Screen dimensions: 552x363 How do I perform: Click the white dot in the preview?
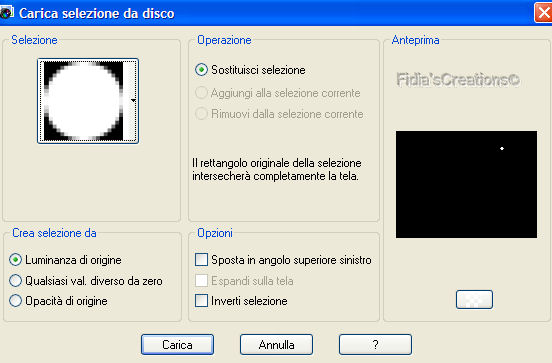[x=502, y=149]
